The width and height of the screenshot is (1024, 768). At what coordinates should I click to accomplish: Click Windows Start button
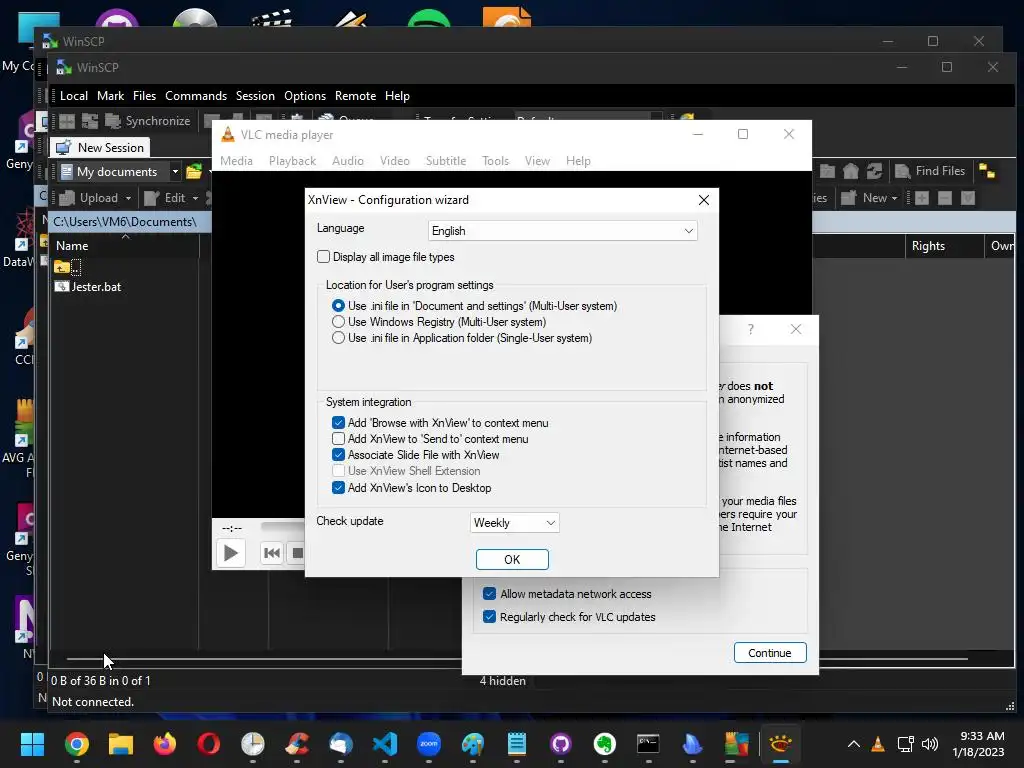(32, 744)
